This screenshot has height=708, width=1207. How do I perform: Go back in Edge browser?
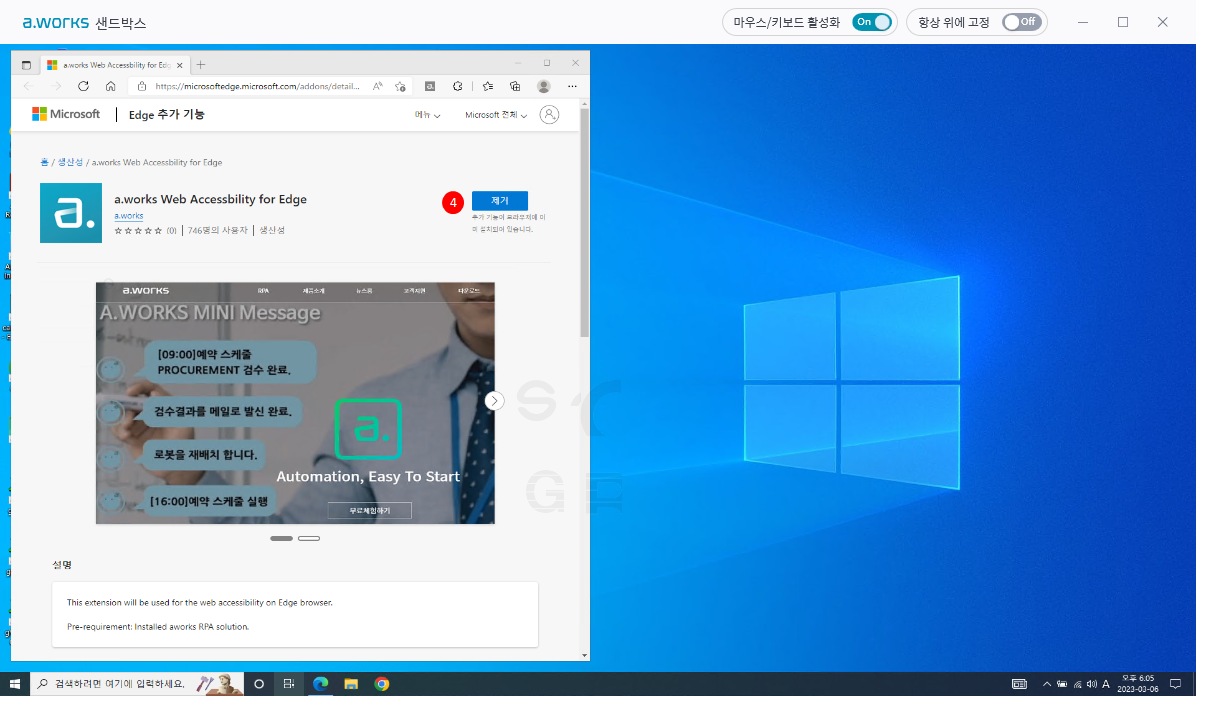coord(28,86)
